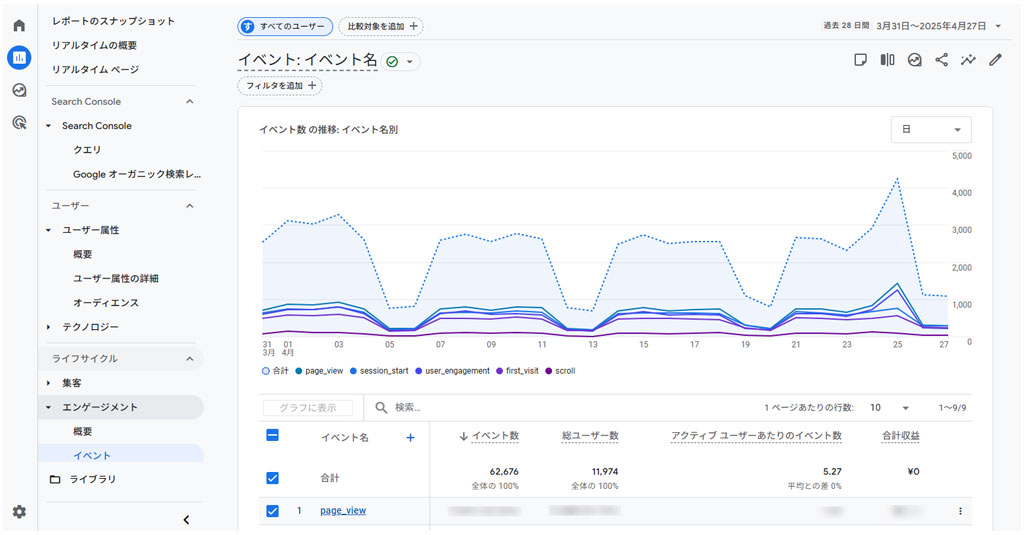Open the Explore icon in left rail

(x=20, y=90)
